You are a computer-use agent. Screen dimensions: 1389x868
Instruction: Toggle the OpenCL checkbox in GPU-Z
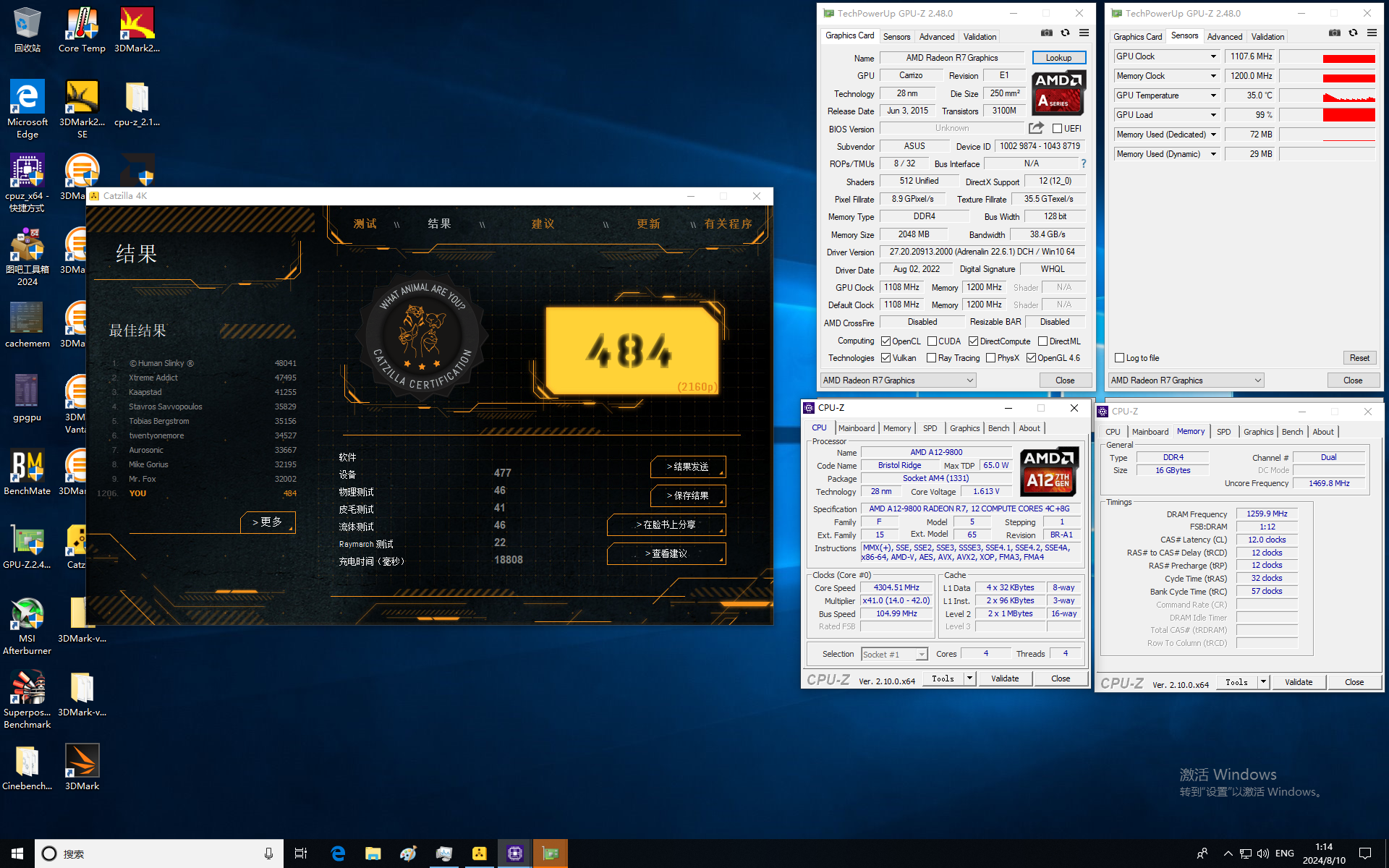point(886,341)
